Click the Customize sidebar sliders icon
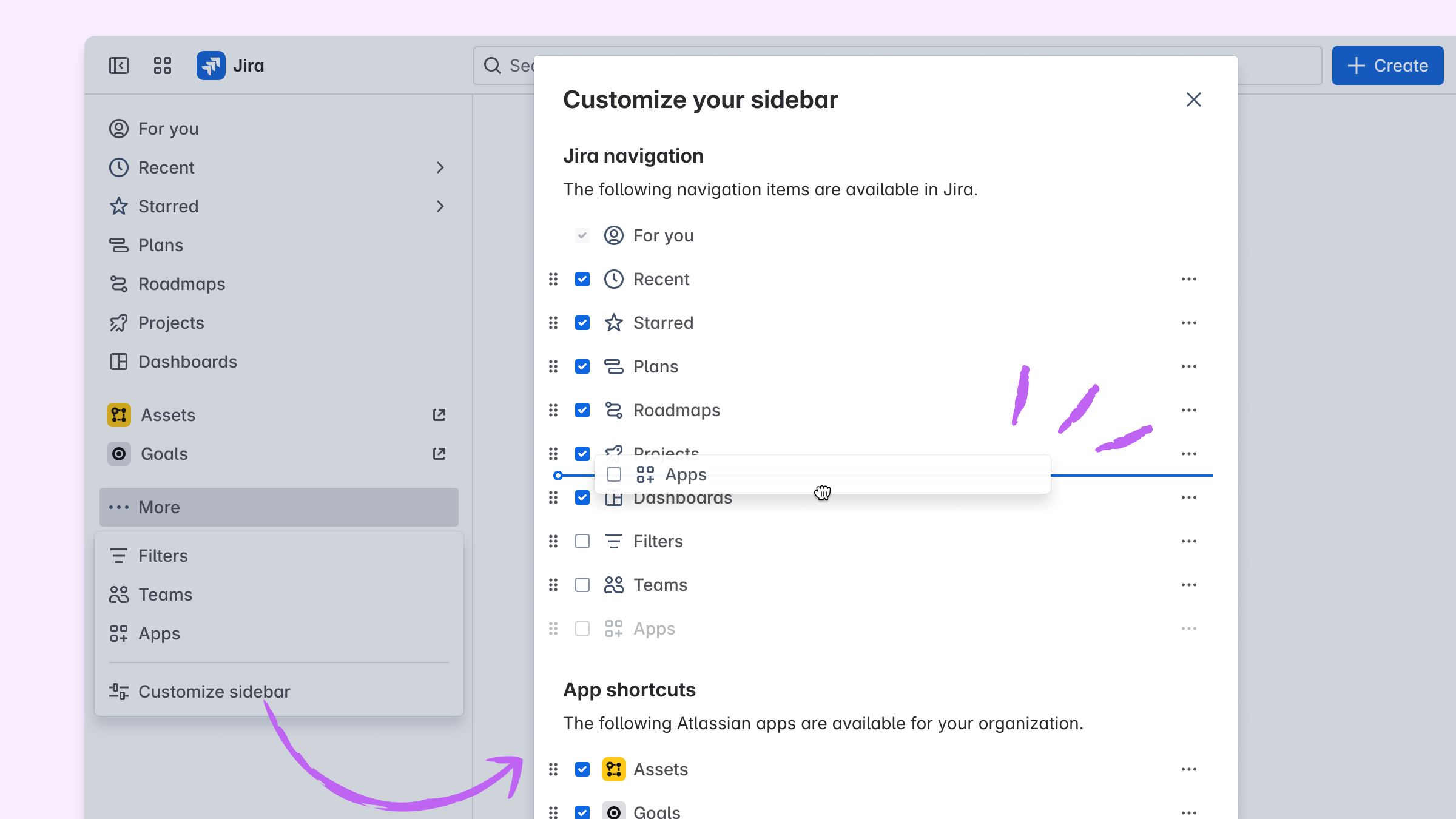This screenshot has width=1456, height=819. pyautogui.click(x=119, y=692)
